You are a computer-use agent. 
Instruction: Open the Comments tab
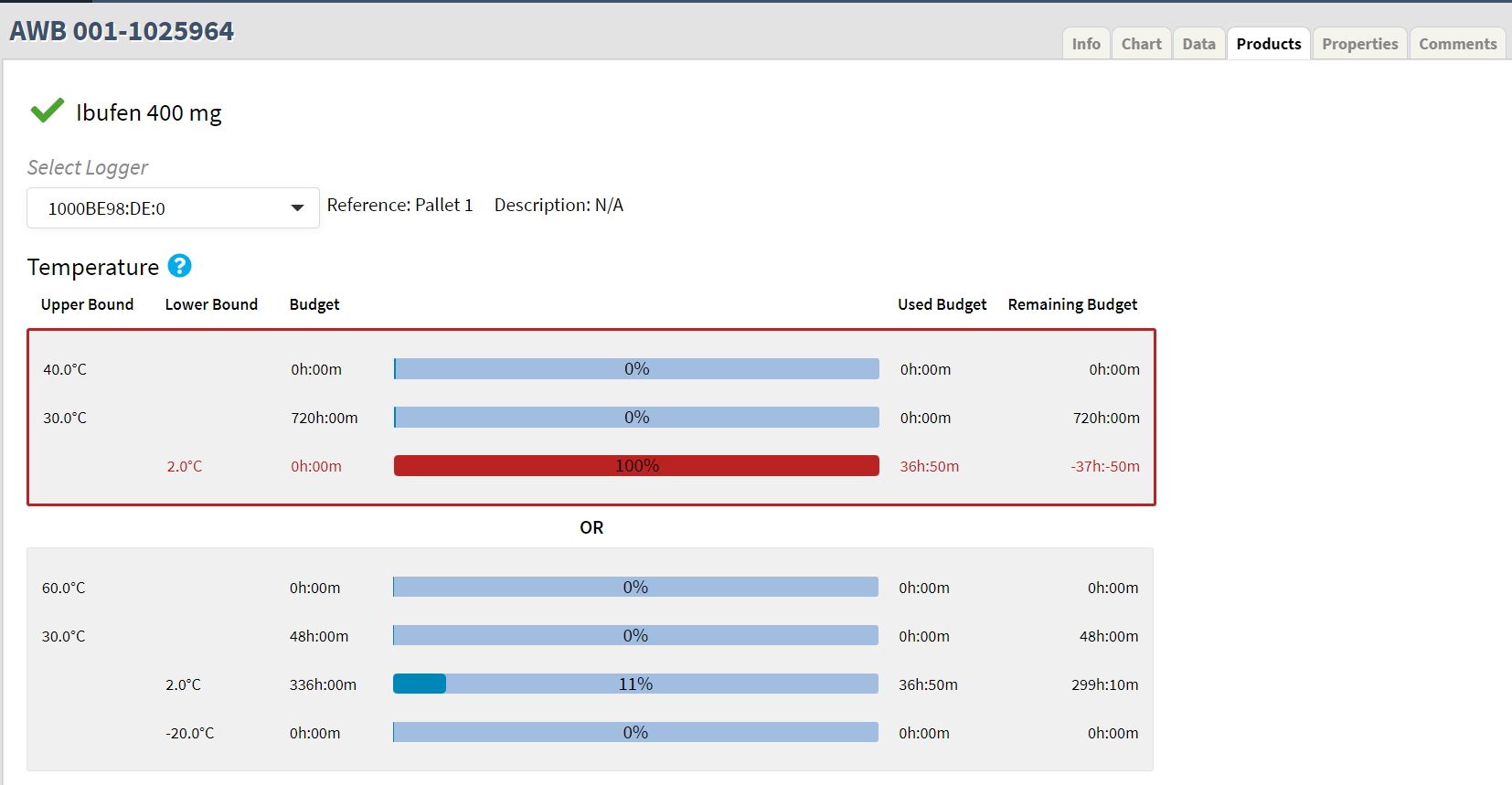(1457, 44)
